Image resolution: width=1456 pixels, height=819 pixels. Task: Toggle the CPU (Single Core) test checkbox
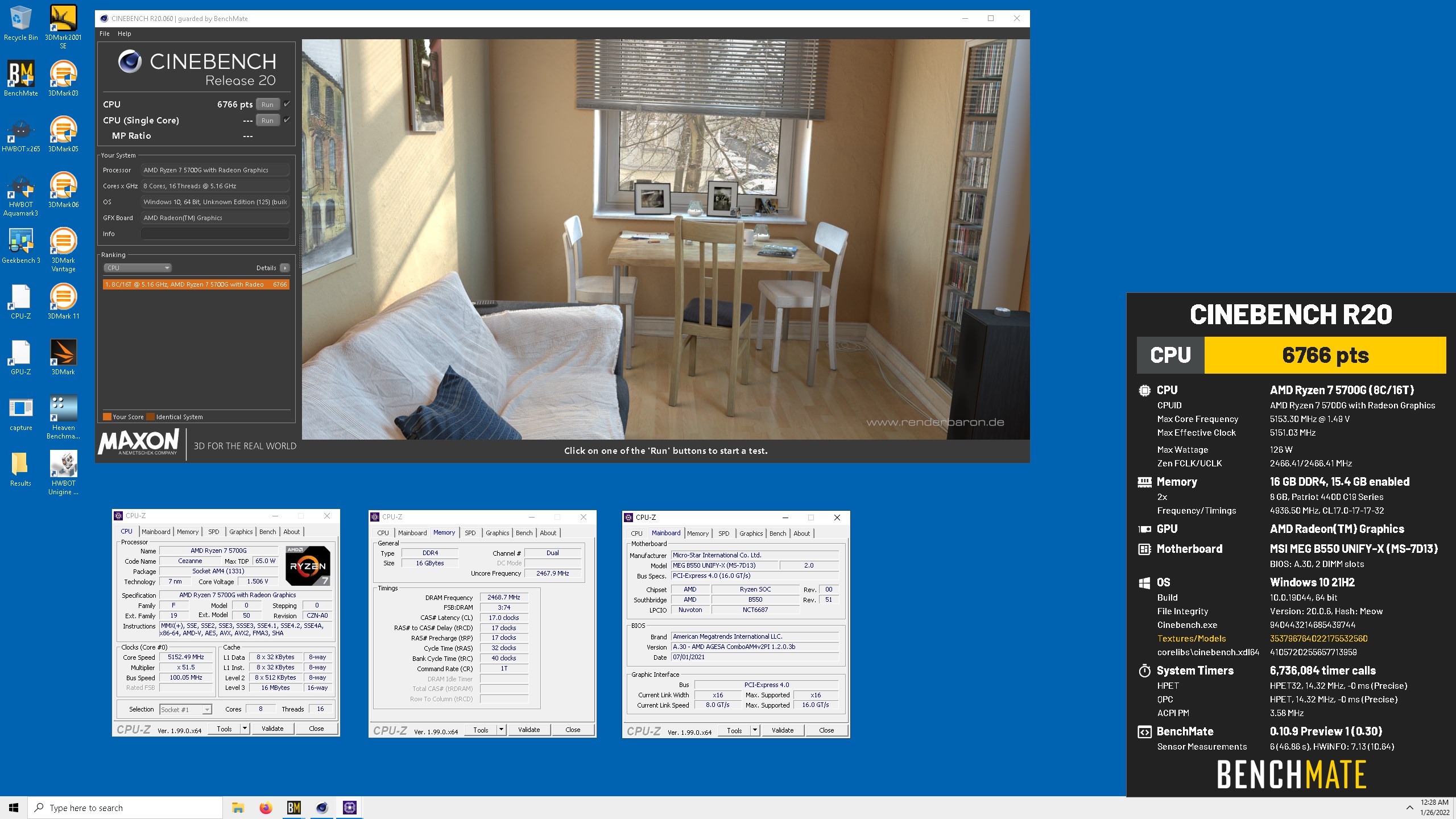tap(287, 120)
